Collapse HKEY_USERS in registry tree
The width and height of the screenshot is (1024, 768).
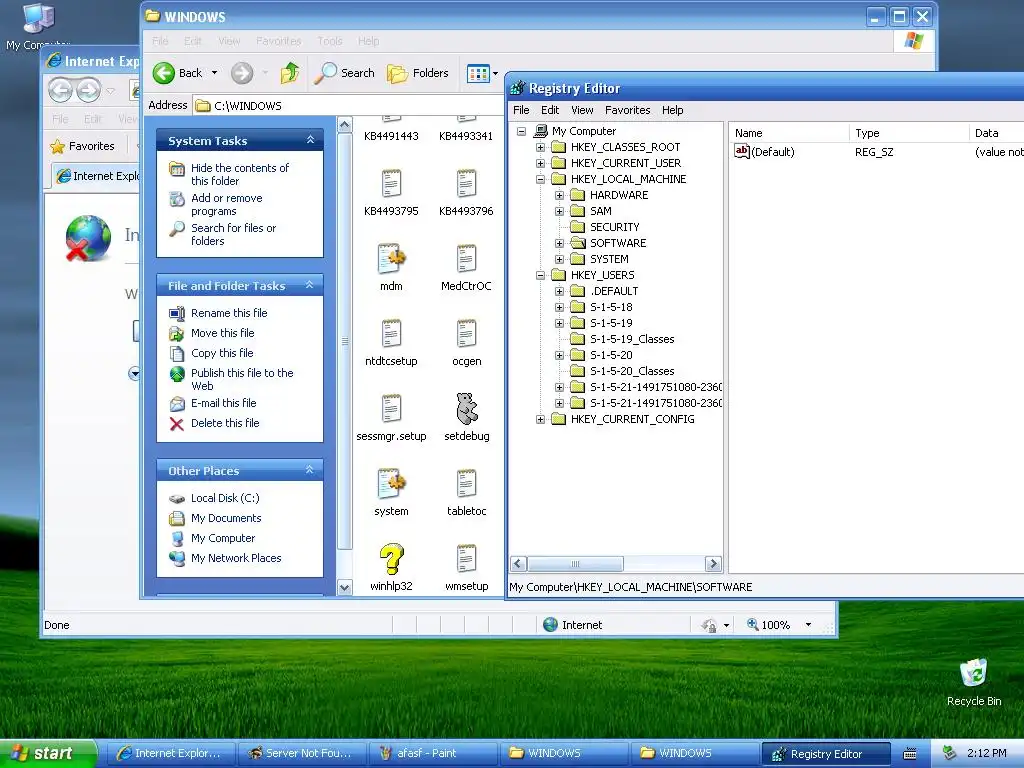(x=540, y=275)
